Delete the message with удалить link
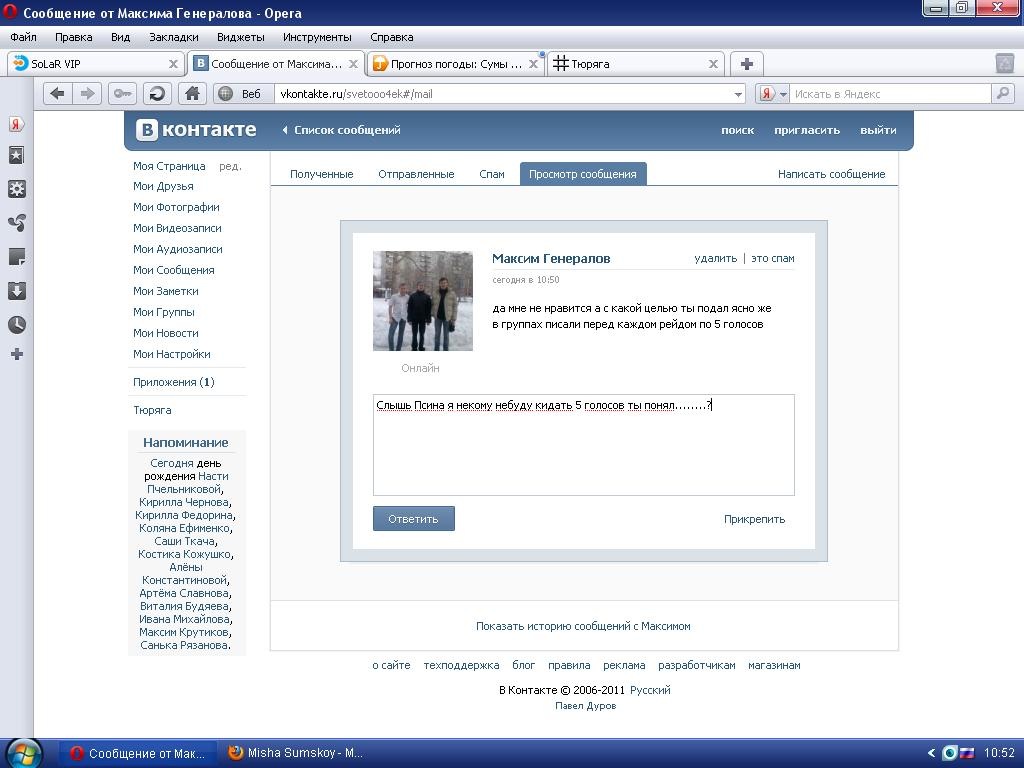The image size is (1024, 768). click(715, 258)
